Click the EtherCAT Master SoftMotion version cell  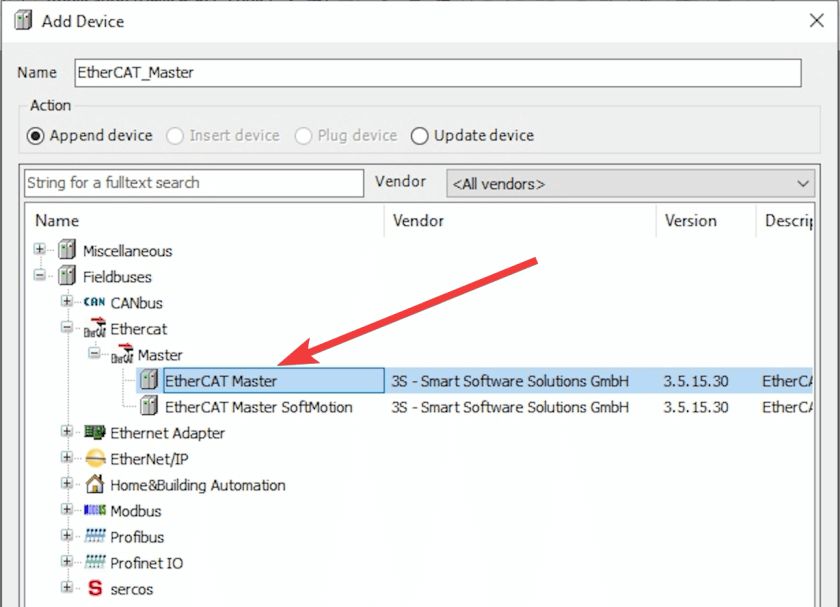click(x=696, y=407)
